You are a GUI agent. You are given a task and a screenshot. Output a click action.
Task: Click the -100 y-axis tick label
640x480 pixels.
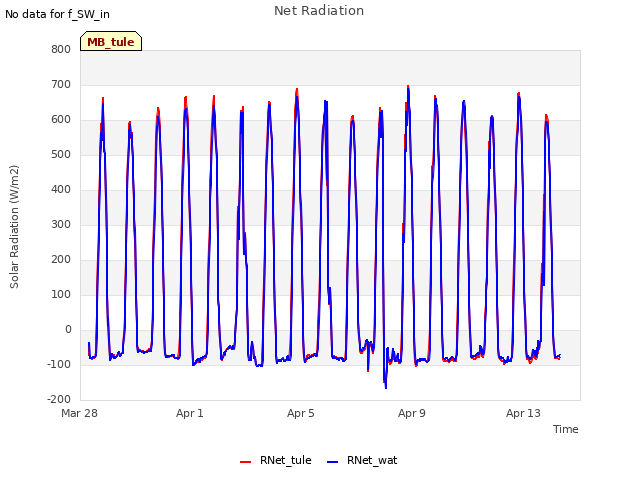tap(59, 364)
